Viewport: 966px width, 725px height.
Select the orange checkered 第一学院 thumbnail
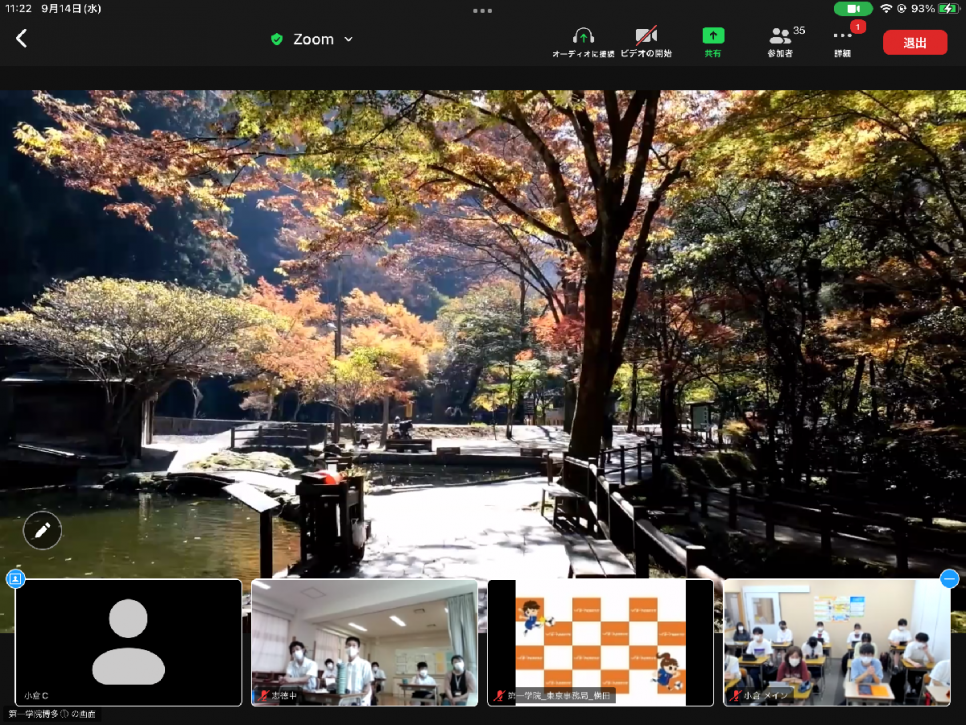point(600,642)
